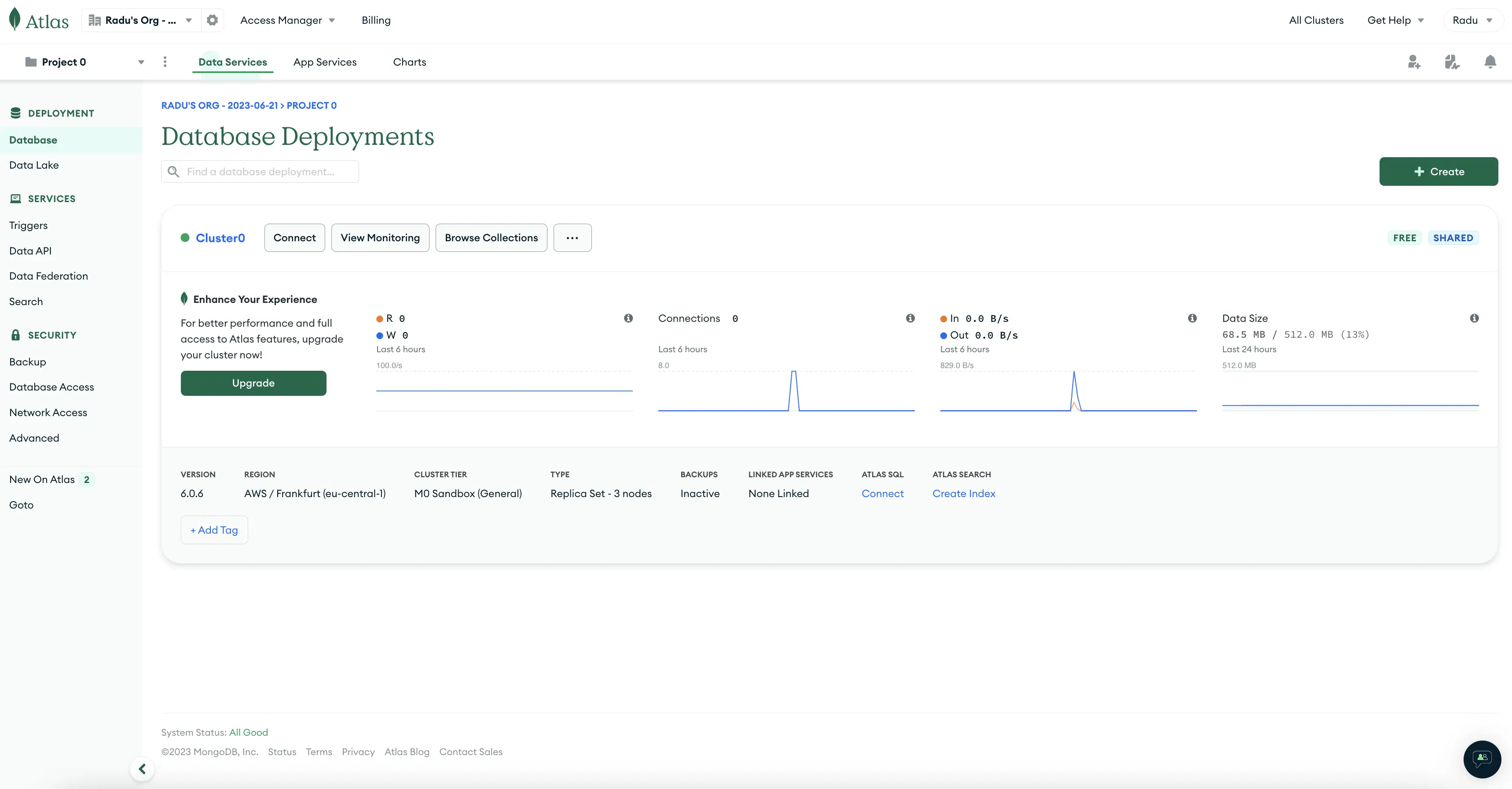This screenshot has height=789, width=1512.
Task: Open the Cluster0 name link
Action: point(220,238)
